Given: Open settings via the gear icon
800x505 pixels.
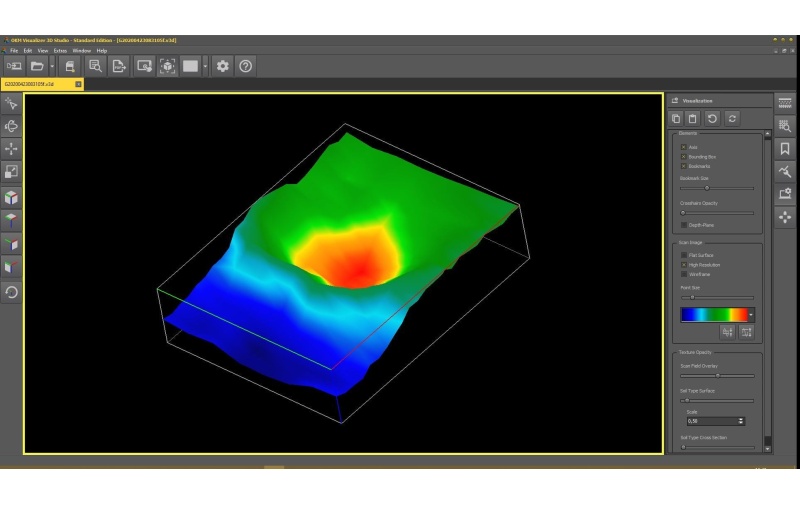Looking at the screenshot, I should click(x=222, y=66).
